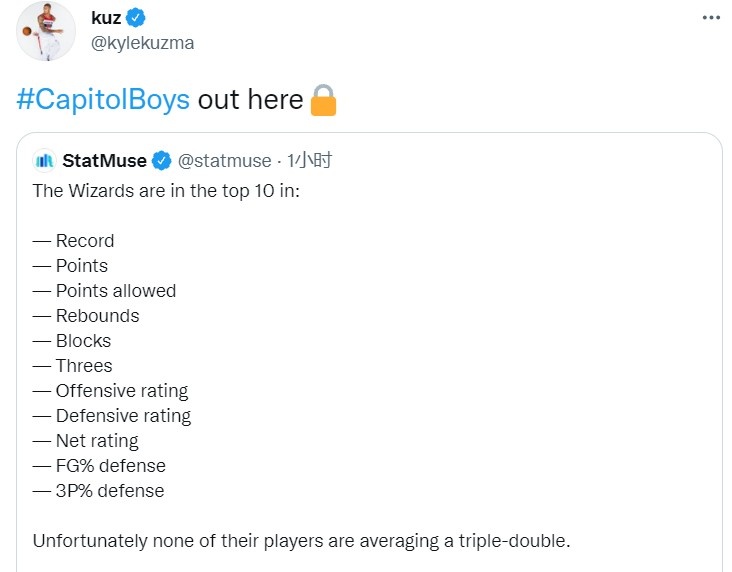The image size is (732, 572).
Task: Click the kuz display name
Action: [x=106, y=18]
